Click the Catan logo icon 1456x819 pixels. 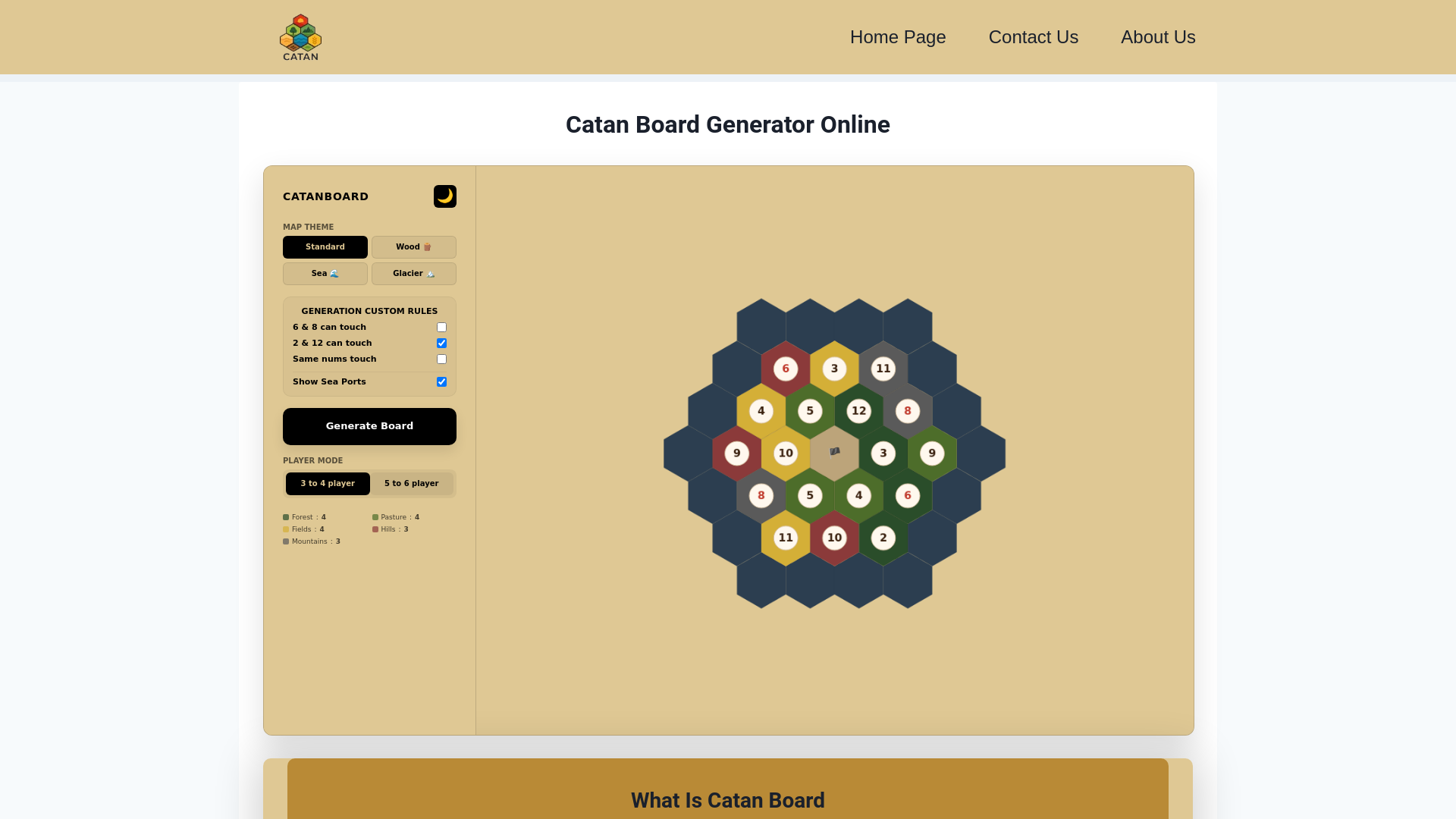[x=301, y=37]
